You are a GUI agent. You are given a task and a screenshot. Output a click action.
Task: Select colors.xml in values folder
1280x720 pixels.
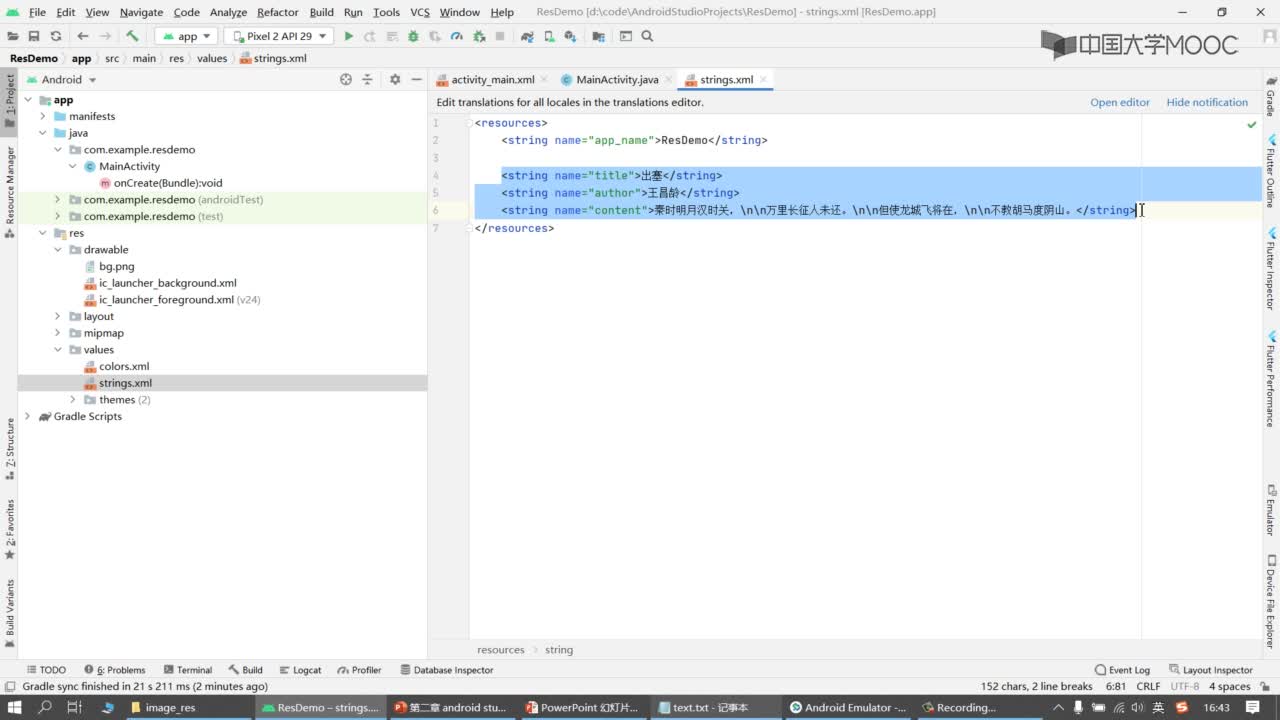pos(124,366)
